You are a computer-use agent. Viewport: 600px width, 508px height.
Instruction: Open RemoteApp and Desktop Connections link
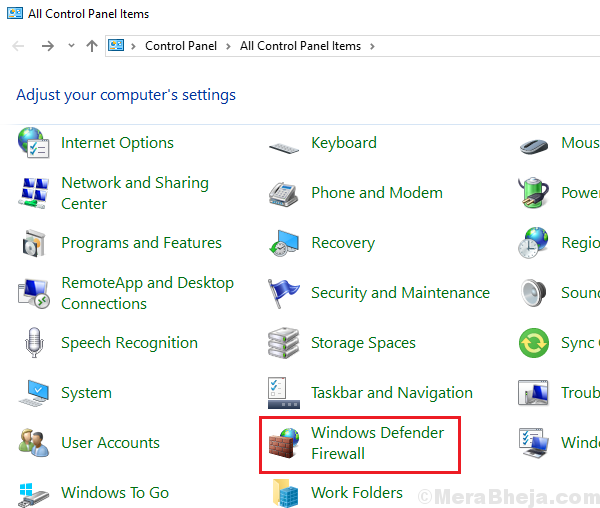(x=148, y=293)
